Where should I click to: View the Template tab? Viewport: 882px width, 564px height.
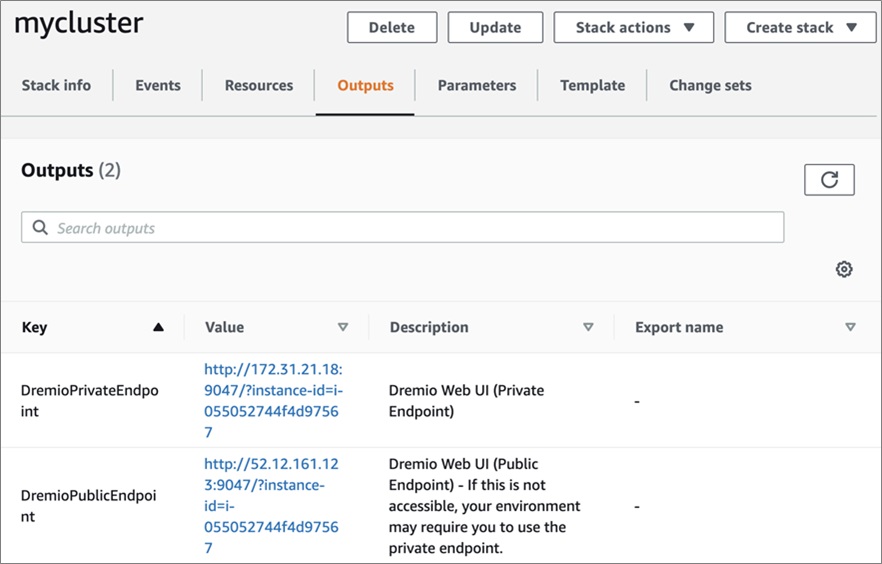point(592,85)
